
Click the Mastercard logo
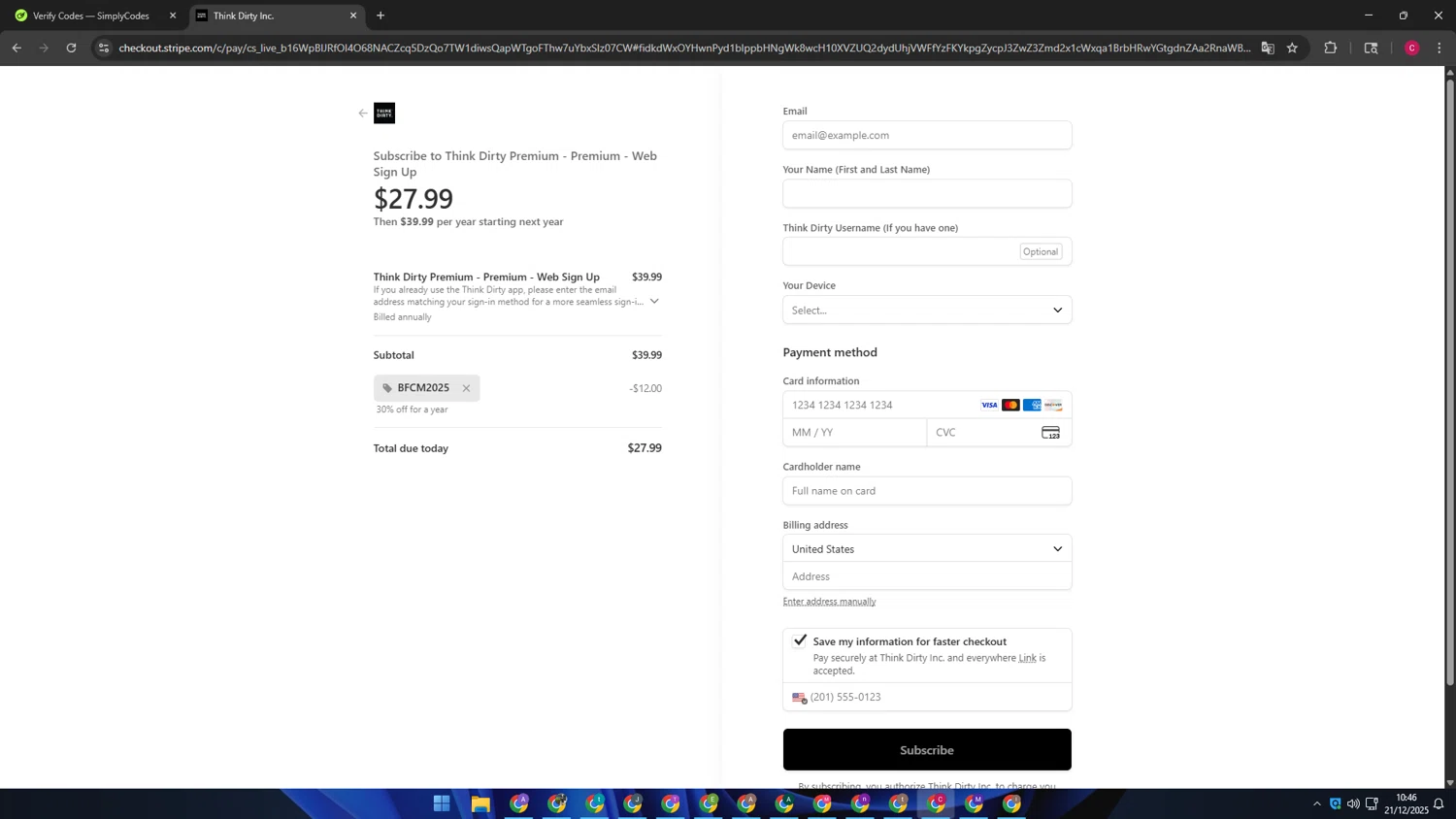[x=1010, y=406]
